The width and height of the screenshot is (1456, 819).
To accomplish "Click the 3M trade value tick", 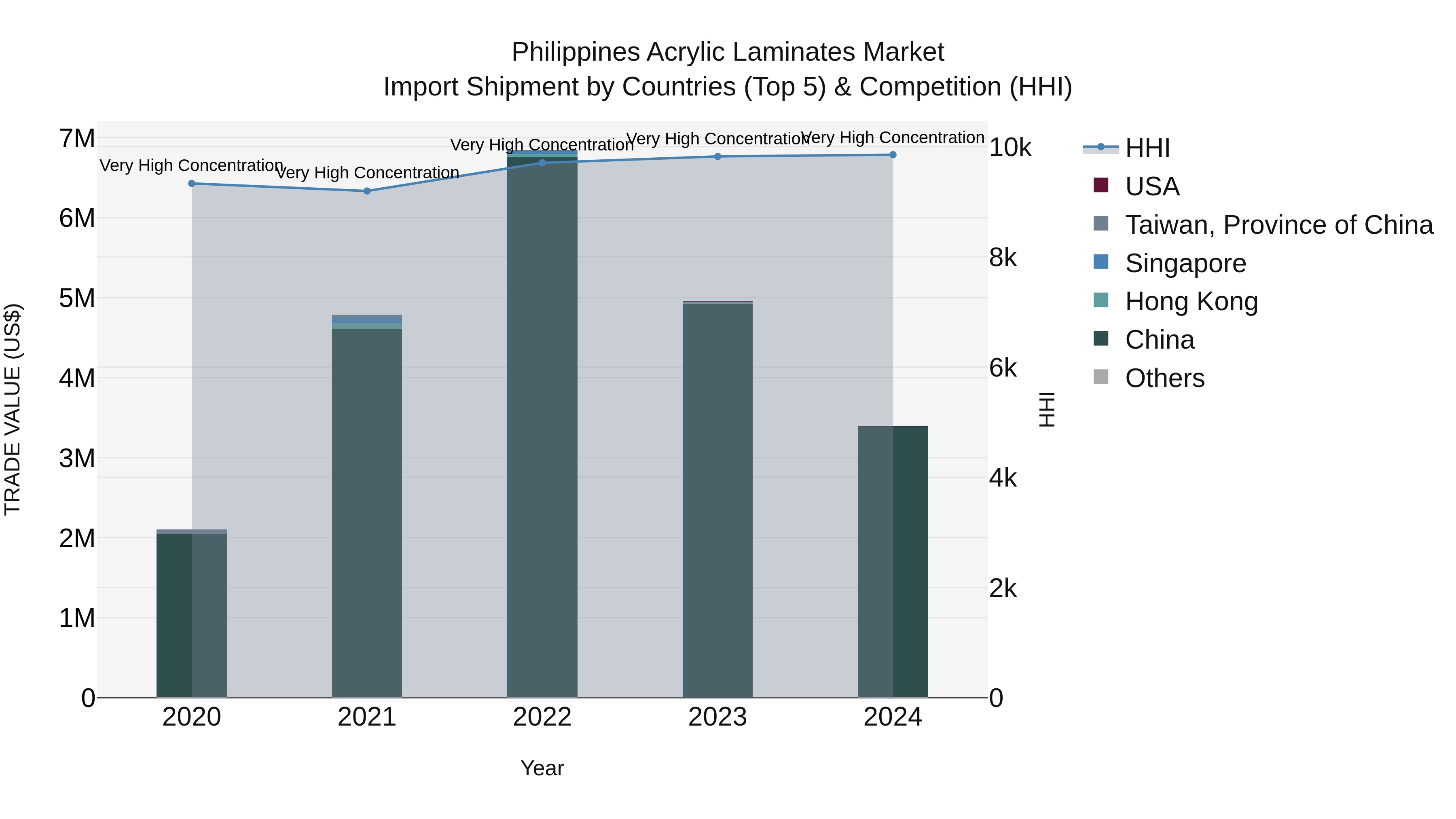I will 77,458.
